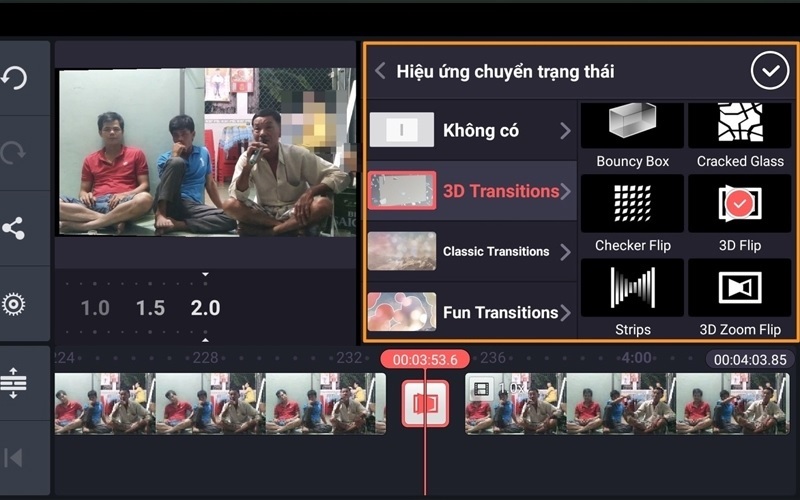Select the Checker Flip transition
Viewport: 800px width, 500px height.
(x=632, y=215)
